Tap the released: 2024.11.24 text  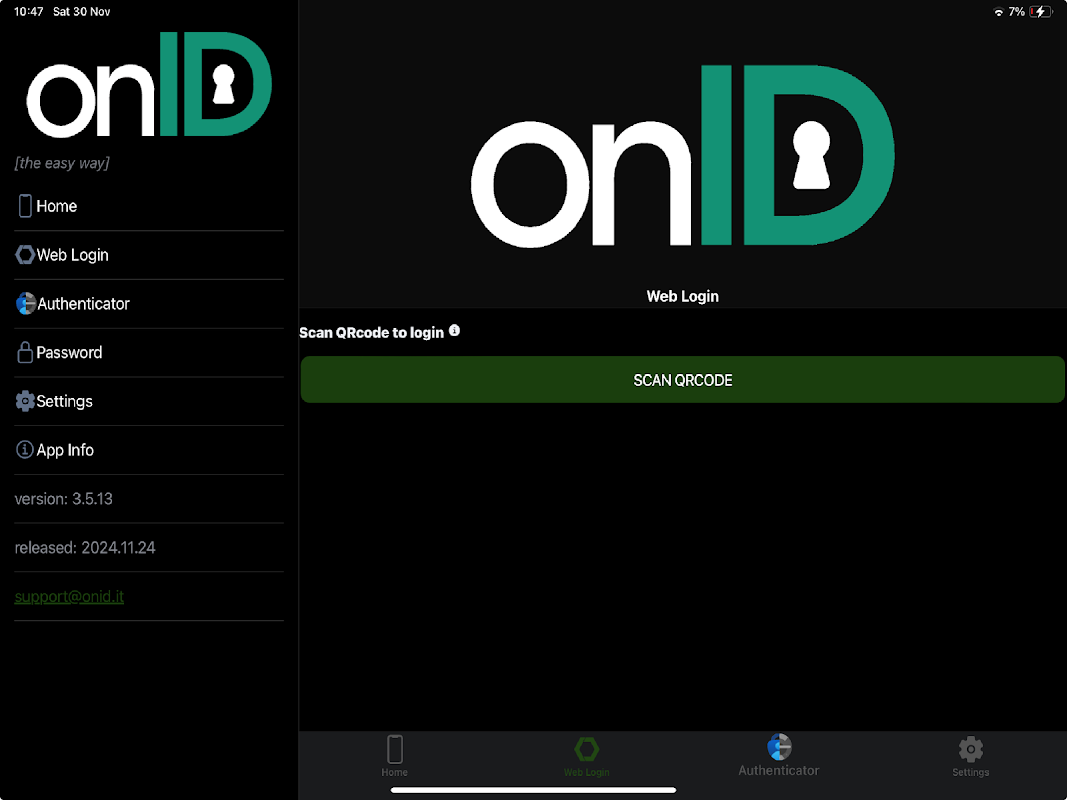(x=85, y=548)
